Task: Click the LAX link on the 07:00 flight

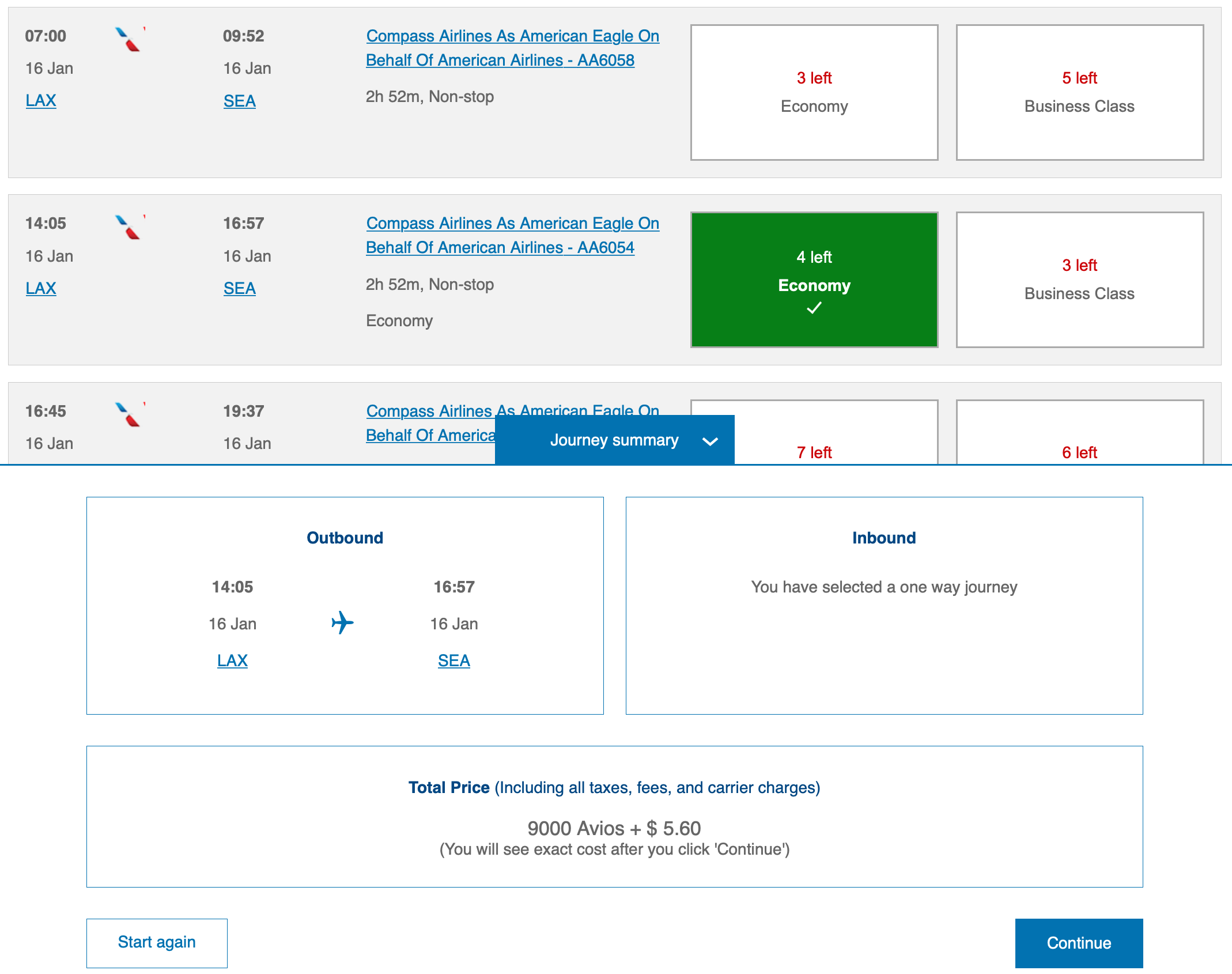Action: click(x=41, y=100)
